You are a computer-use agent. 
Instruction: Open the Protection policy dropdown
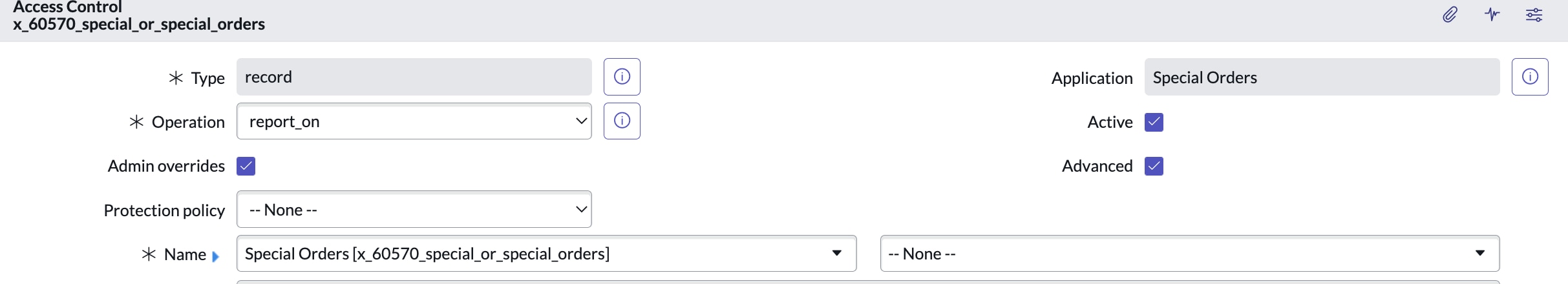coord(414,210)
